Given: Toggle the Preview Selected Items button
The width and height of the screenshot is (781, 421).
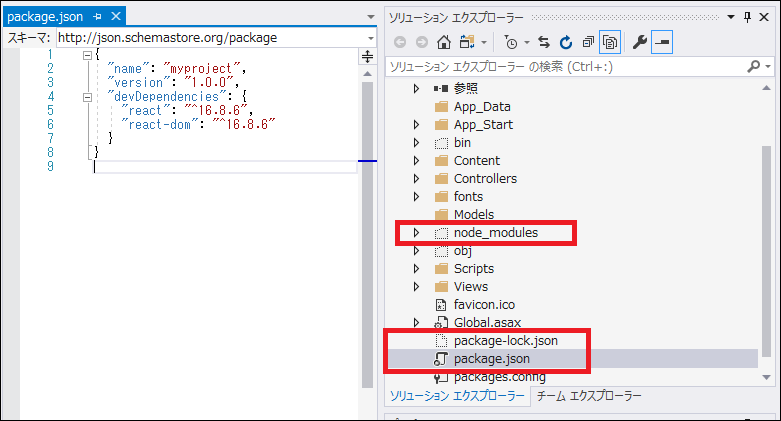Looking at the screenshot, I should [x=662, y=42].
